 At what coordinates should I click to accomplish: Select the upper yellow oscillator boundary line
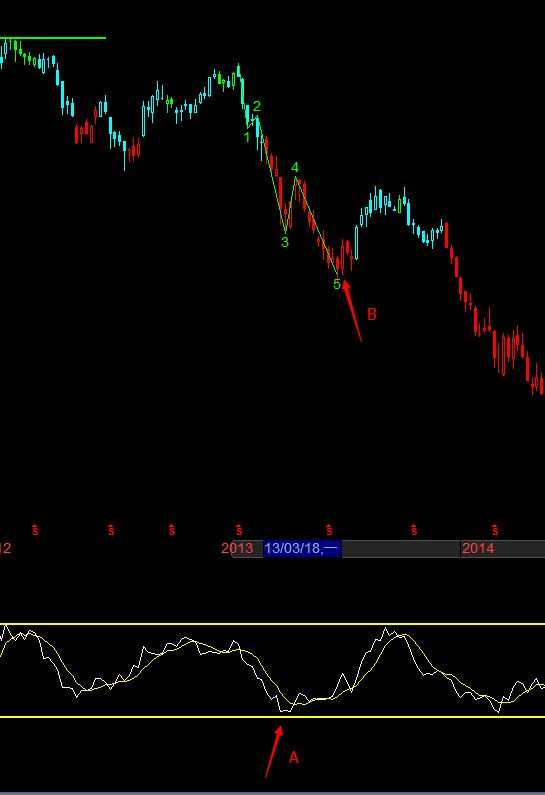(272, 624)
